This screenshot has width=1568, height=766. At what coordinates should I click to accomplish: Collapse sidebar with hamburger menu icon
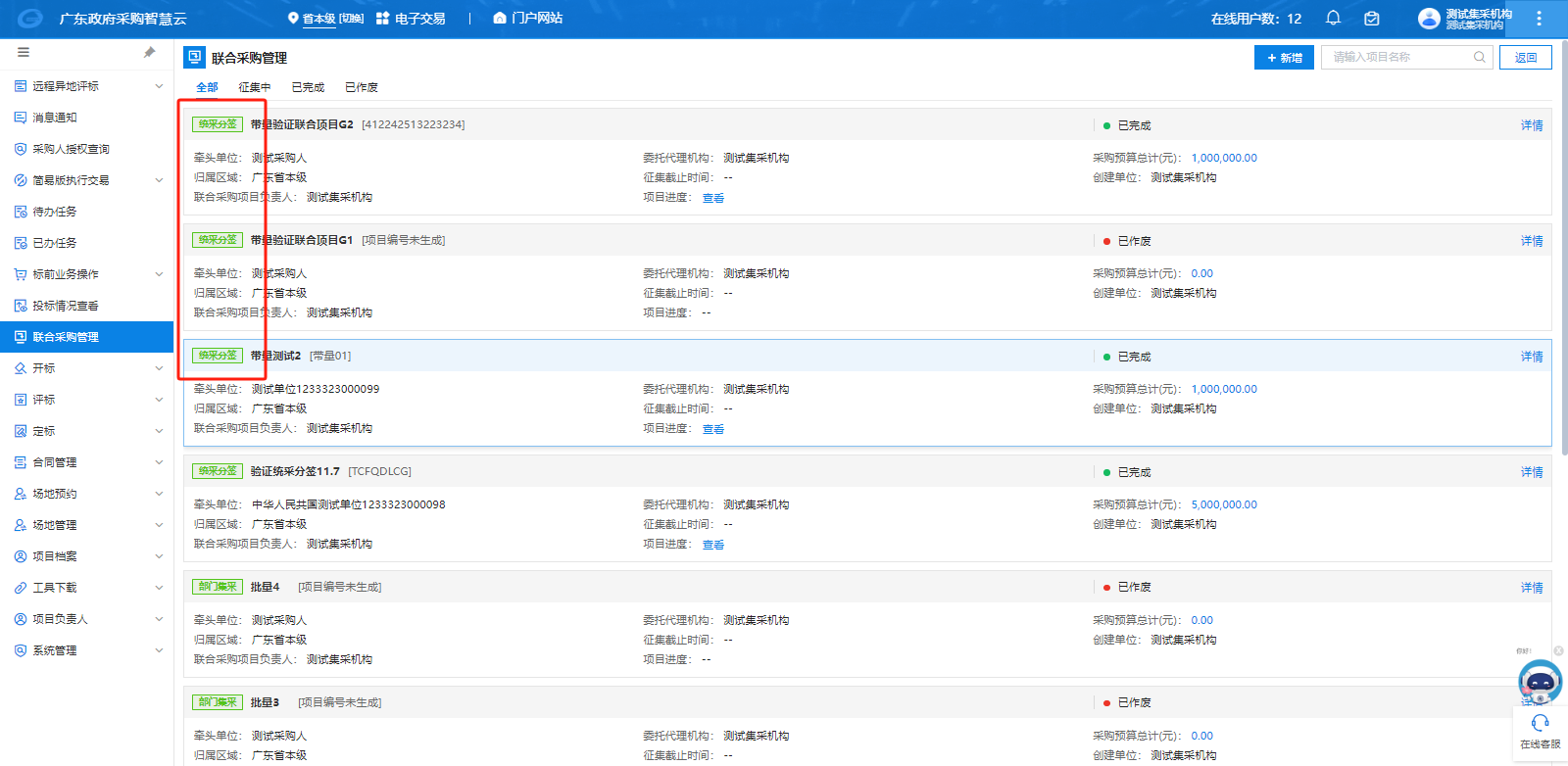(24, 53)
